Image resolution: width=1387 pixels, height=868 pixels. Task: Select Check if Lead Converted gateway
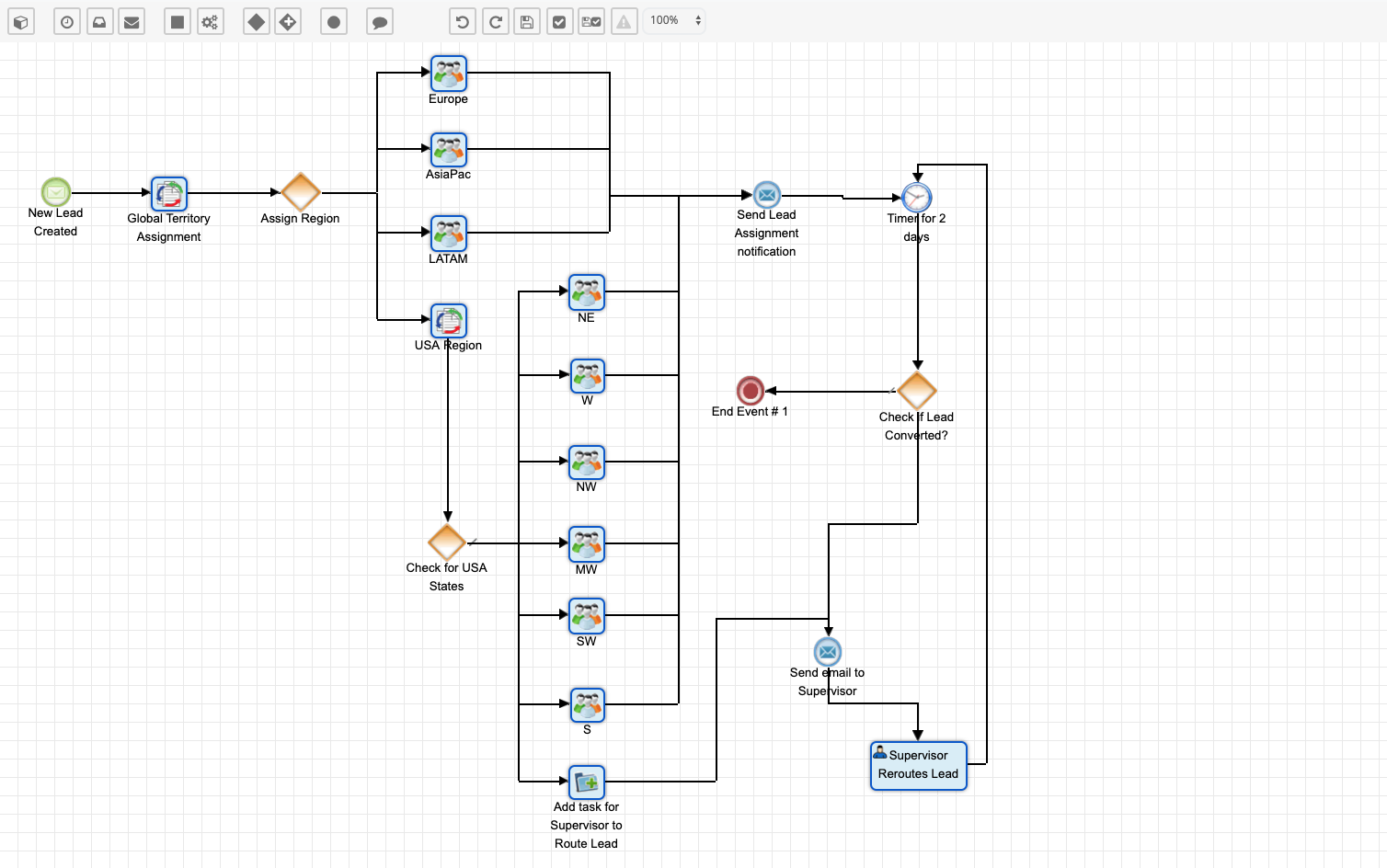click(x=917, y=391)
